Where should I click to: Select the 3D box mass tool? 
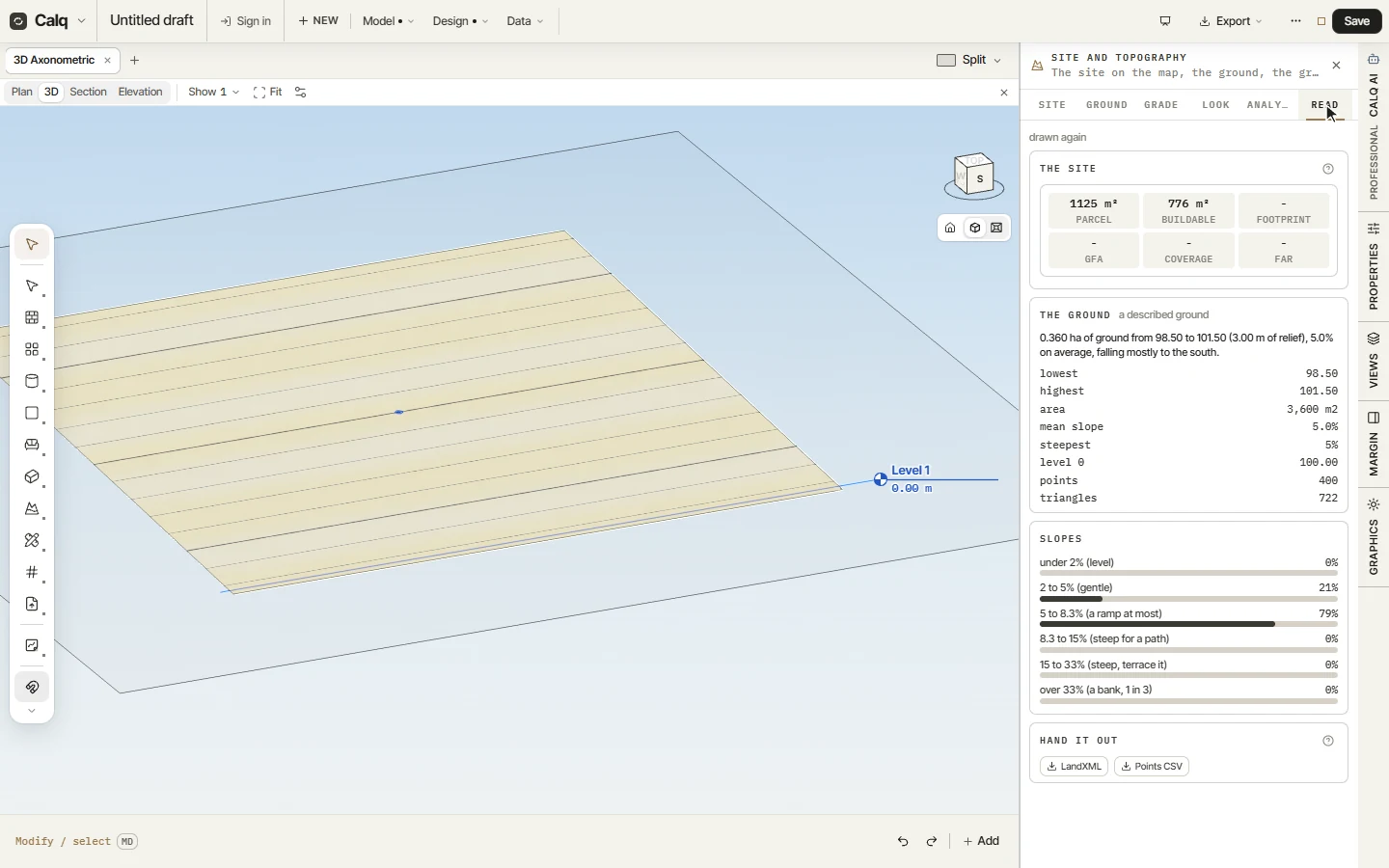coord(32,476)
